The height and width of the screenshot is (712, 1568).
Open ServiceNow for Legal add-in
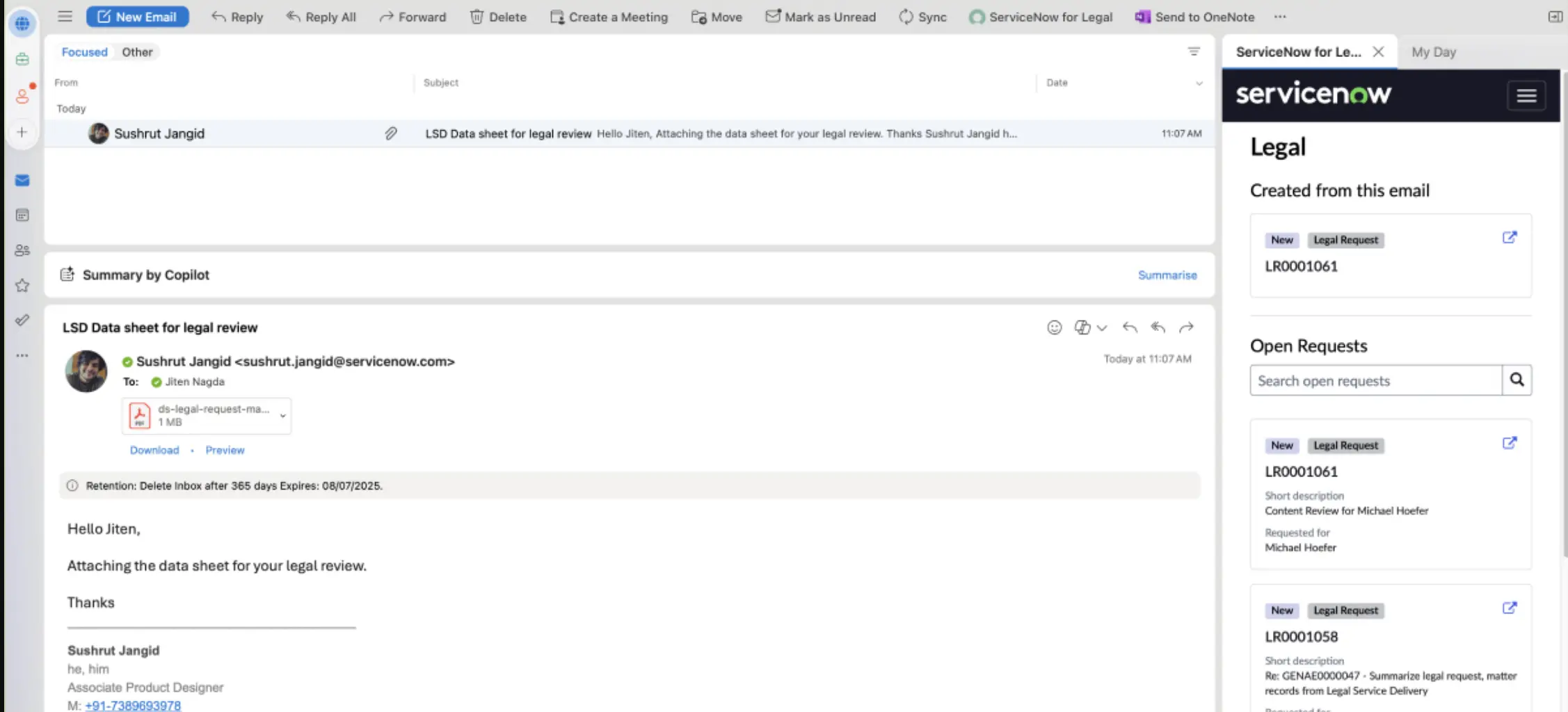click(x=1041, y=17)
